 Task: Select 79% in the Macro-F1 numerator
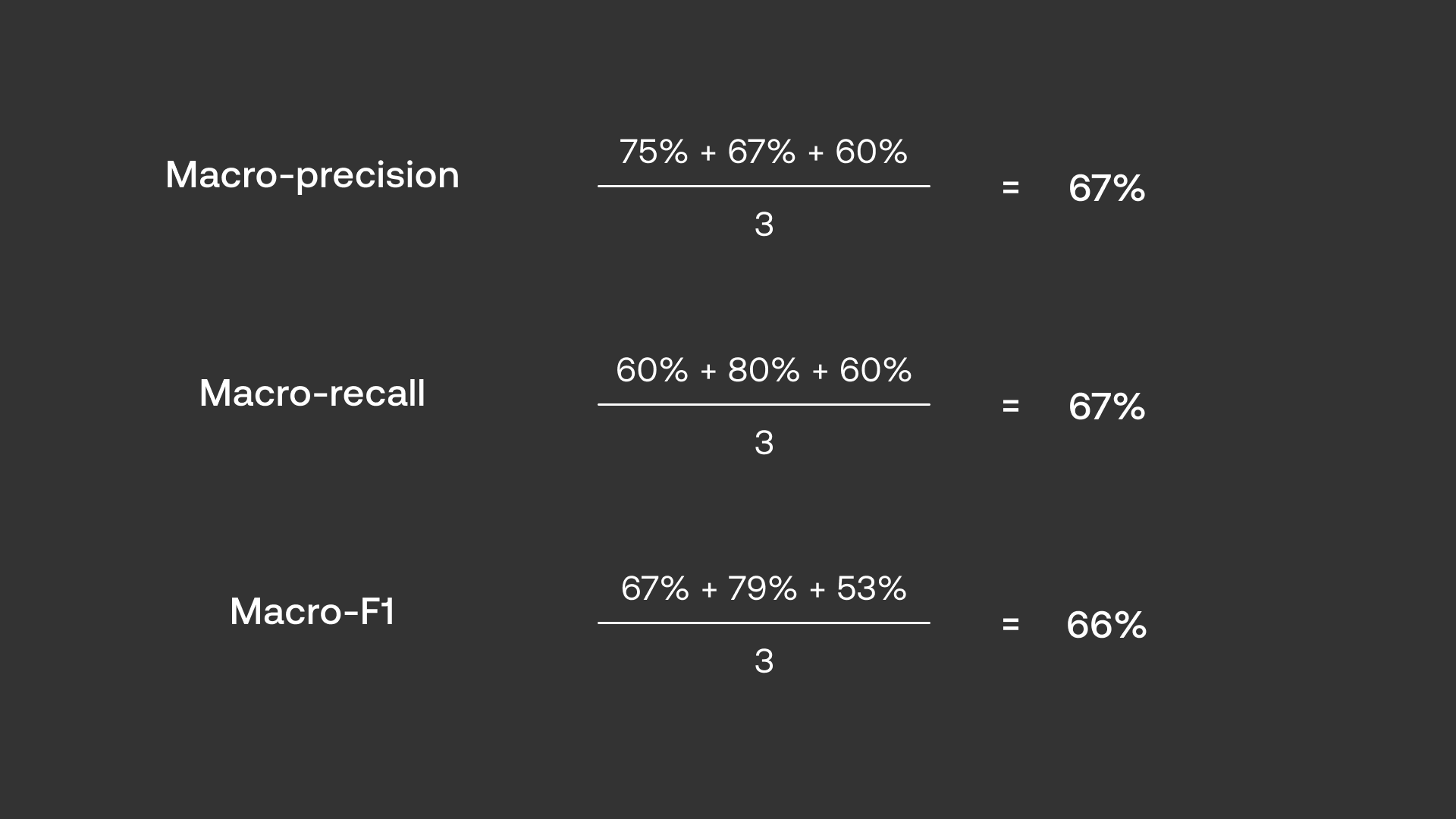click(x=762, y=588)
